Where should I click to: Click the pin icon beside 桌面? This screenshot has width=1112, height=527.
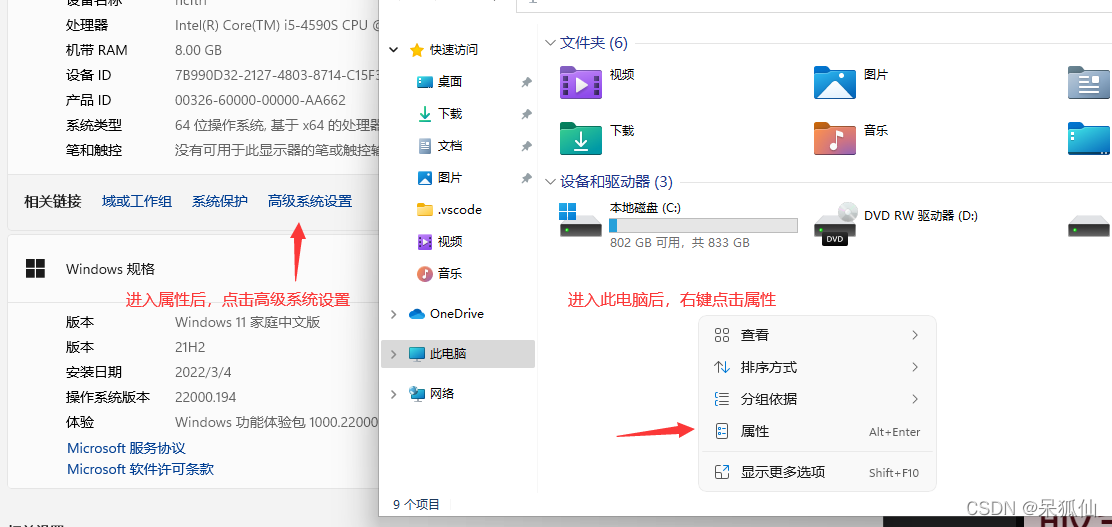click(x=526, y=82)
